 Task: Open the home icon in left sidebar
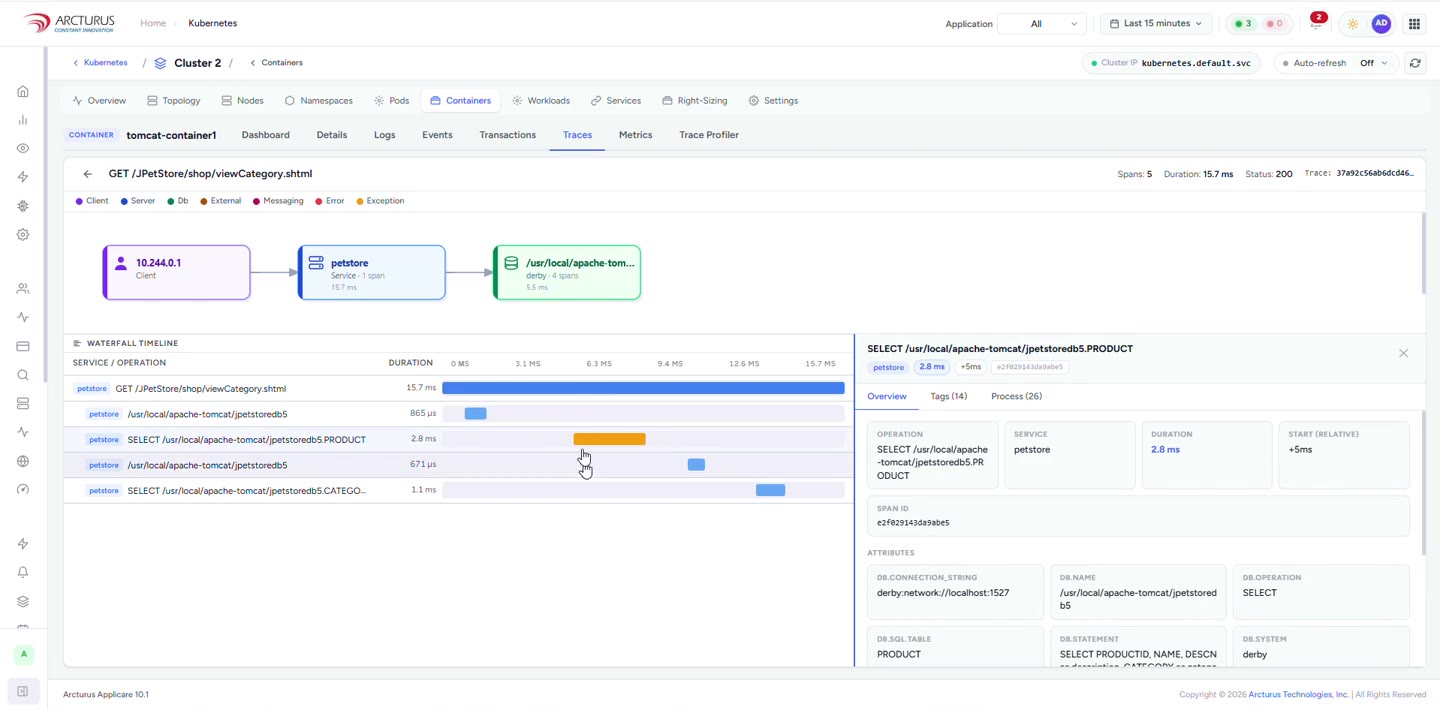point(23,91)
